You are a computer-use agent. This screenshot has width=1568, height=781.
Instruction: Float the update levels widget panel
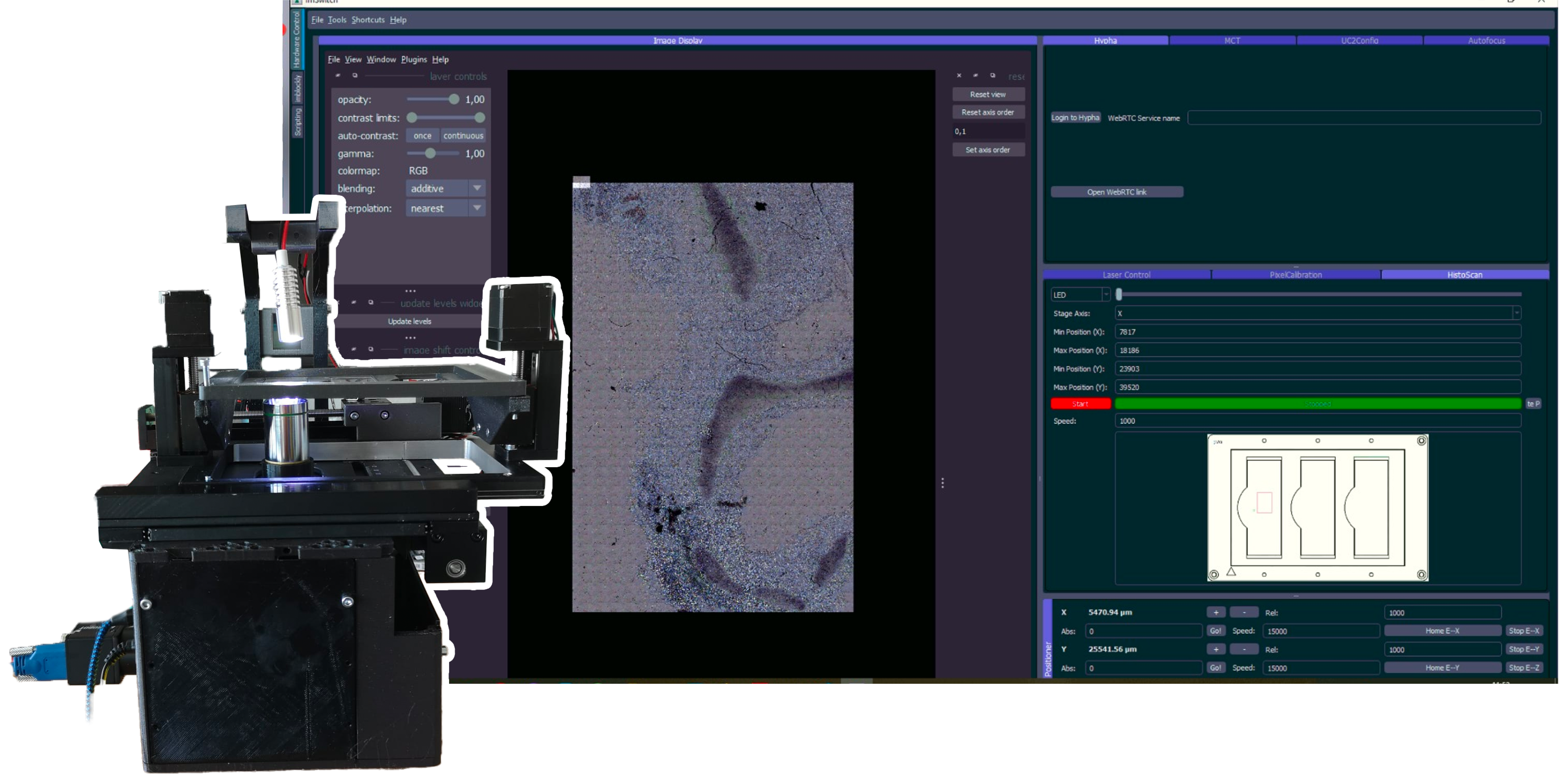coord(371,302)
